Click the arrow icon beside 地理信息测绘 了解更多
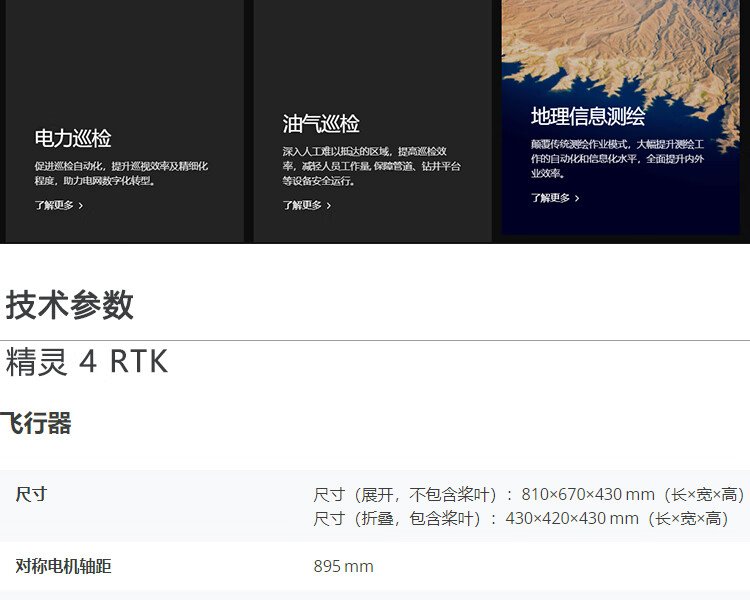This screenshot has height=600, width=750. pyautogui.click(x=577, y=198)
